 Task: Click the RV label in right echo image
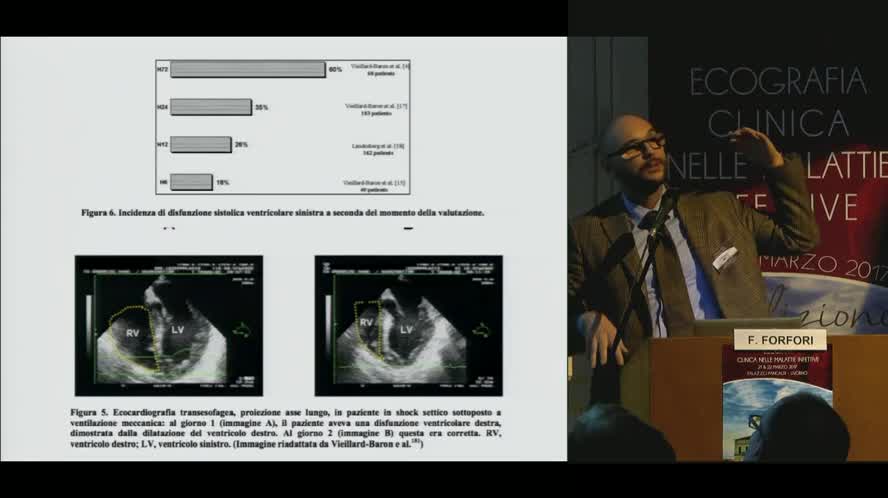coord(368,324)
